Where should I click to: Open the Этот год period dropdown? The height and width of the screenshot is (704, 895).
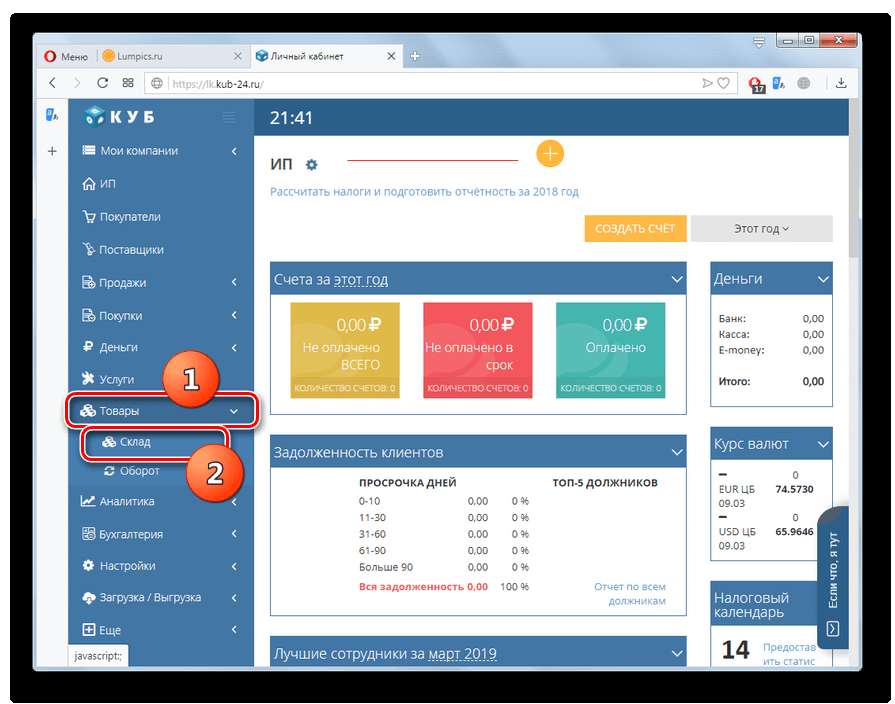pos(761,228)
